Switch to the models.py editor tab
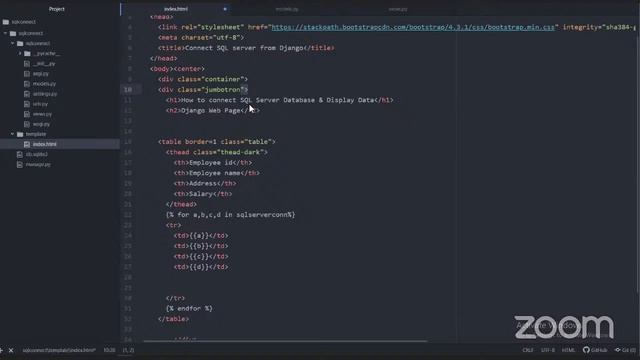The height and width of the screenshot is (360, 640). (x=287, y=9)
